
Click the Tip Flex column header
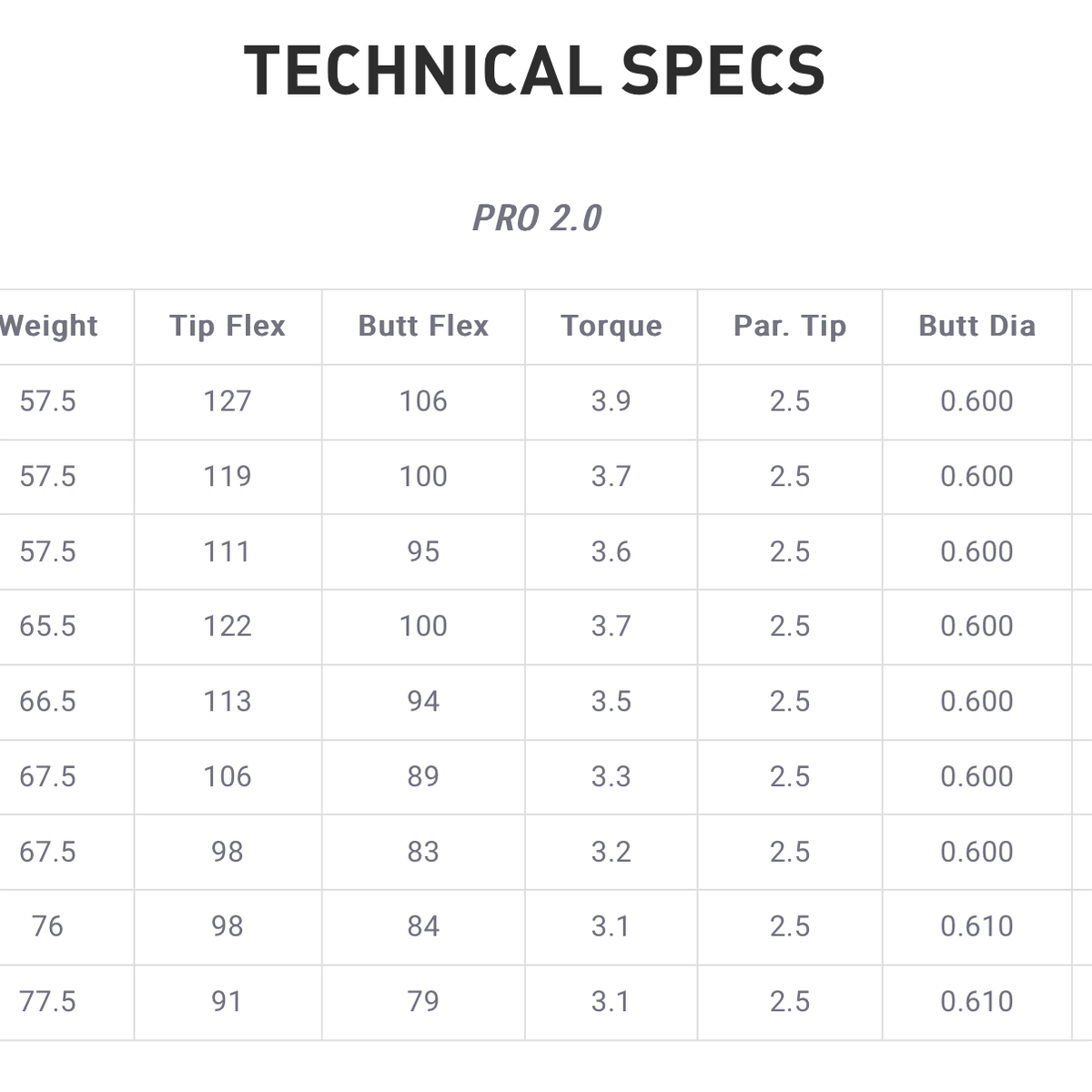tap(227, 327)
